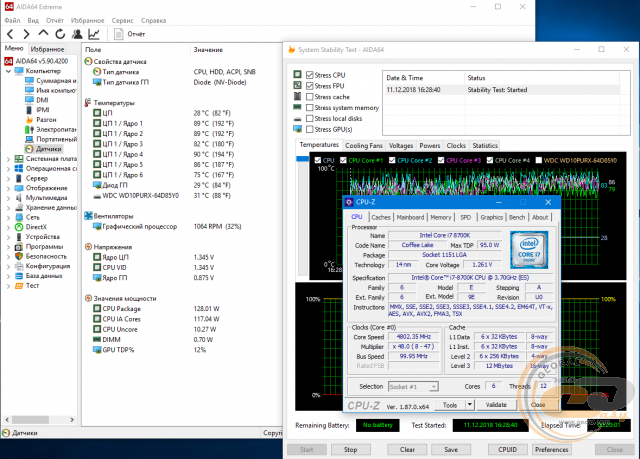Click the Clear button
The height and width of the screenshot is (459, 640).
point(407,450)
